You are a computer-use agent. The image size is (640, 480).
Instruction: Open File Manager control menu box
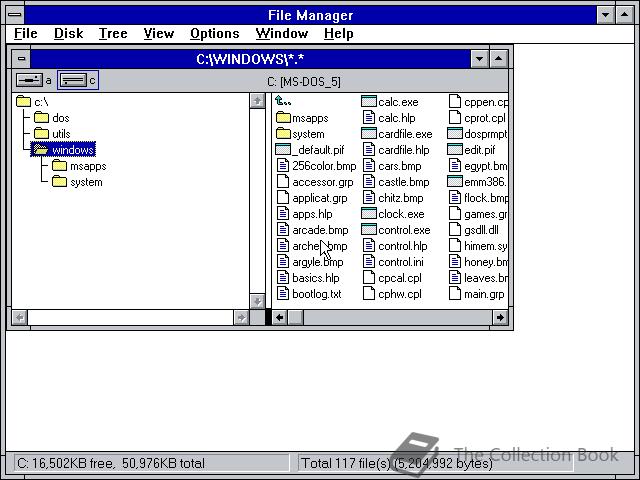(15, 15)
